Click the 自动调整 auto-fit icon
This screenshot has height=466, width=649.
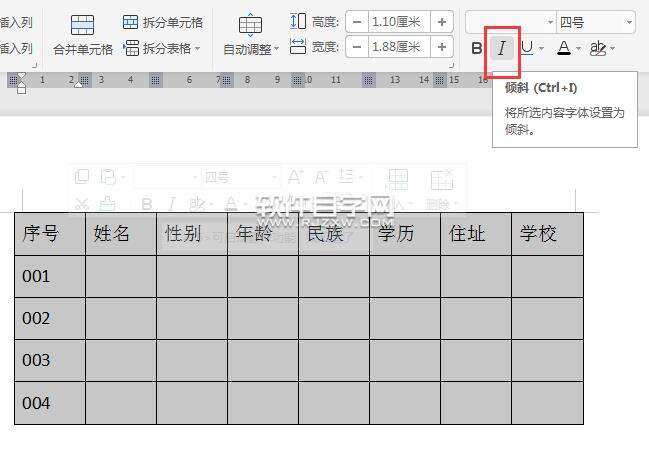coord(250,25)
